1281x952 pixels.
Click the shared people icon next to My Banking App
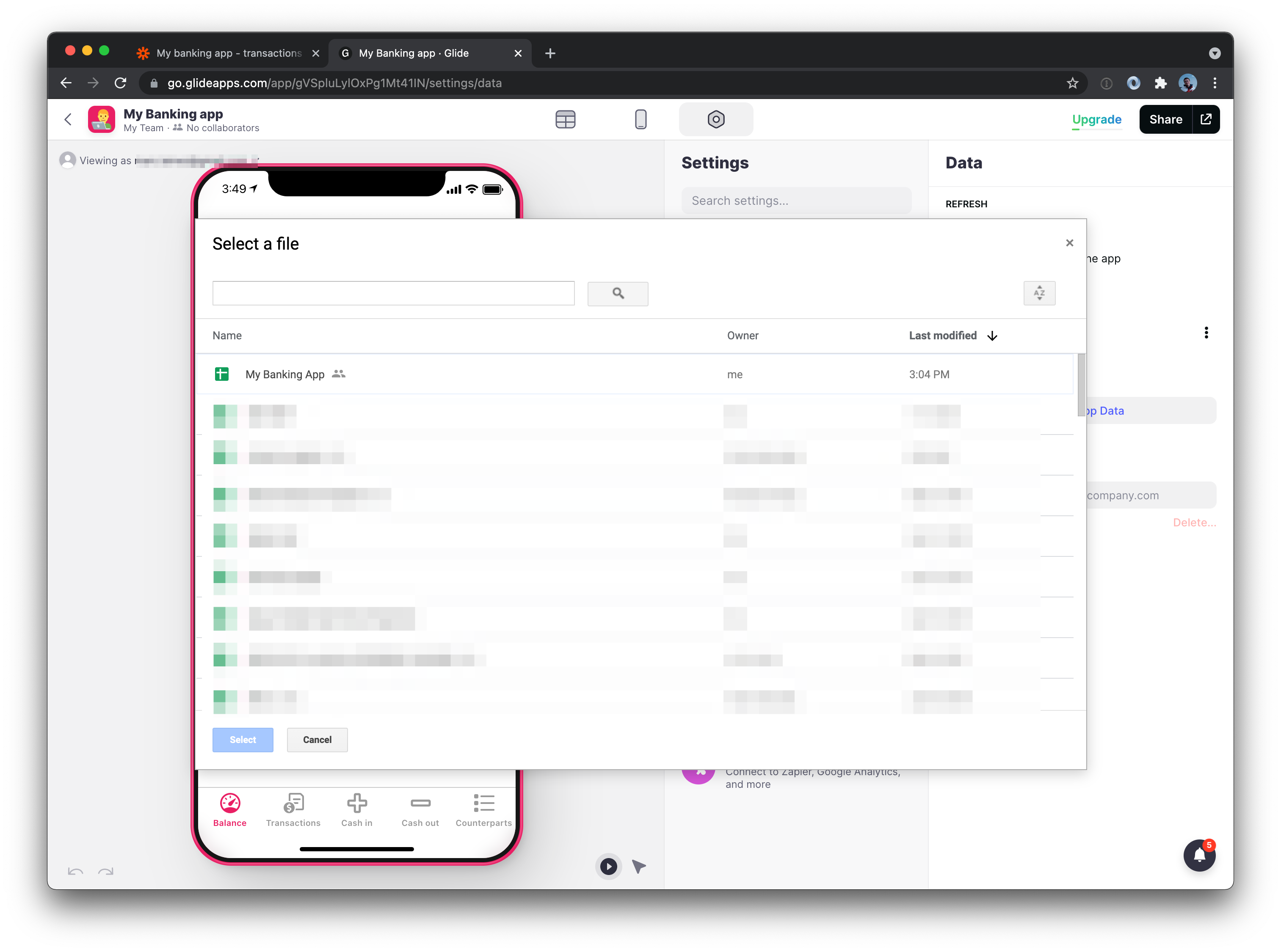(x=339, y=374)
